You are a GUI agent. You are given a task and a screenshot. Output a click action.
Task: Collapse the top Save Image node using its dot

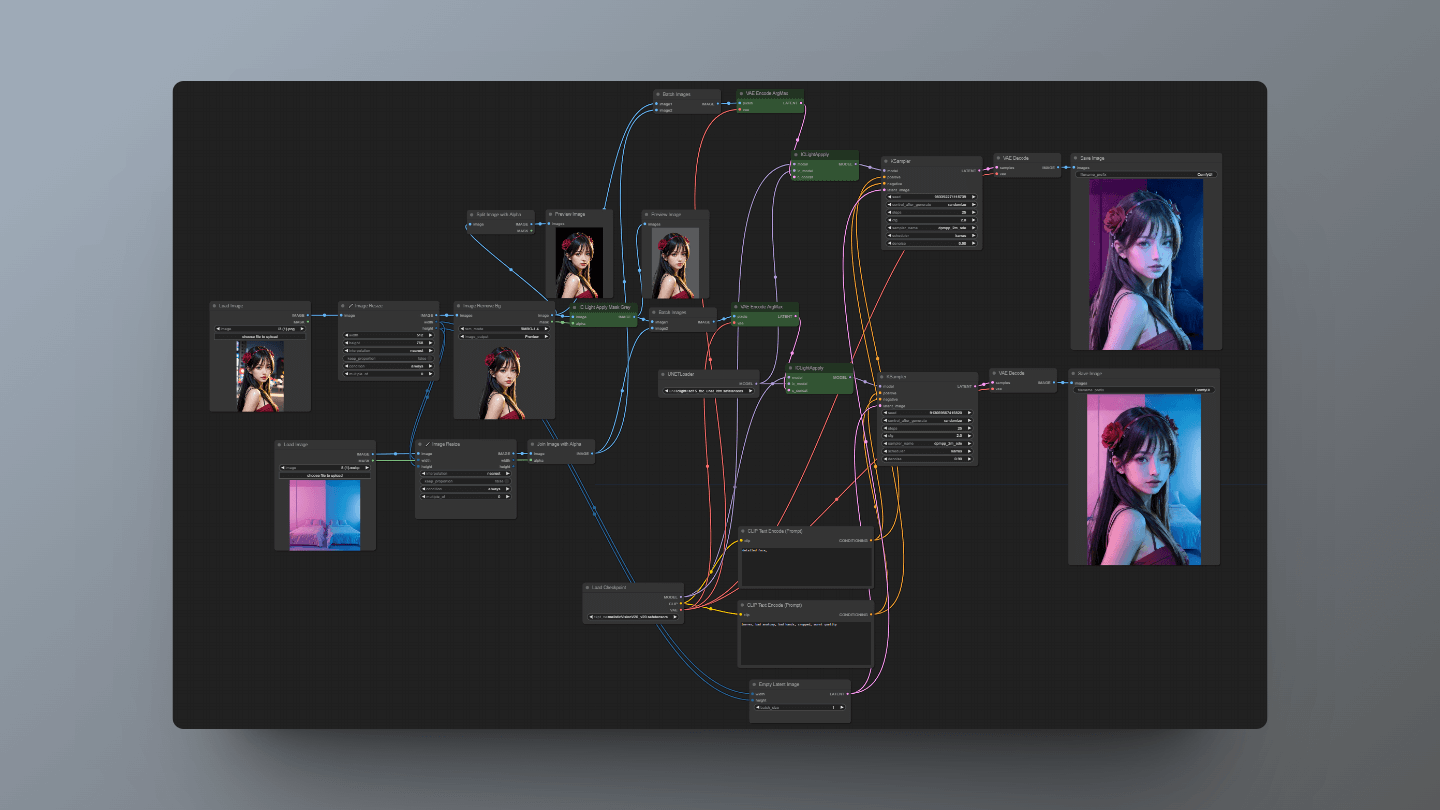(x=1075, y=158)
